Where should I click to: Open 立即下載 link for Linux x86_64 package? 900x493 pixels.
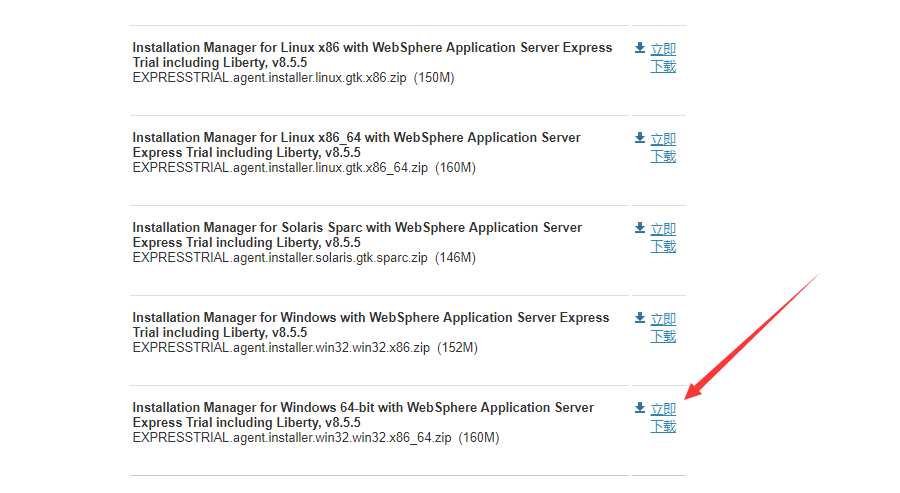click(x=663, y=147)
